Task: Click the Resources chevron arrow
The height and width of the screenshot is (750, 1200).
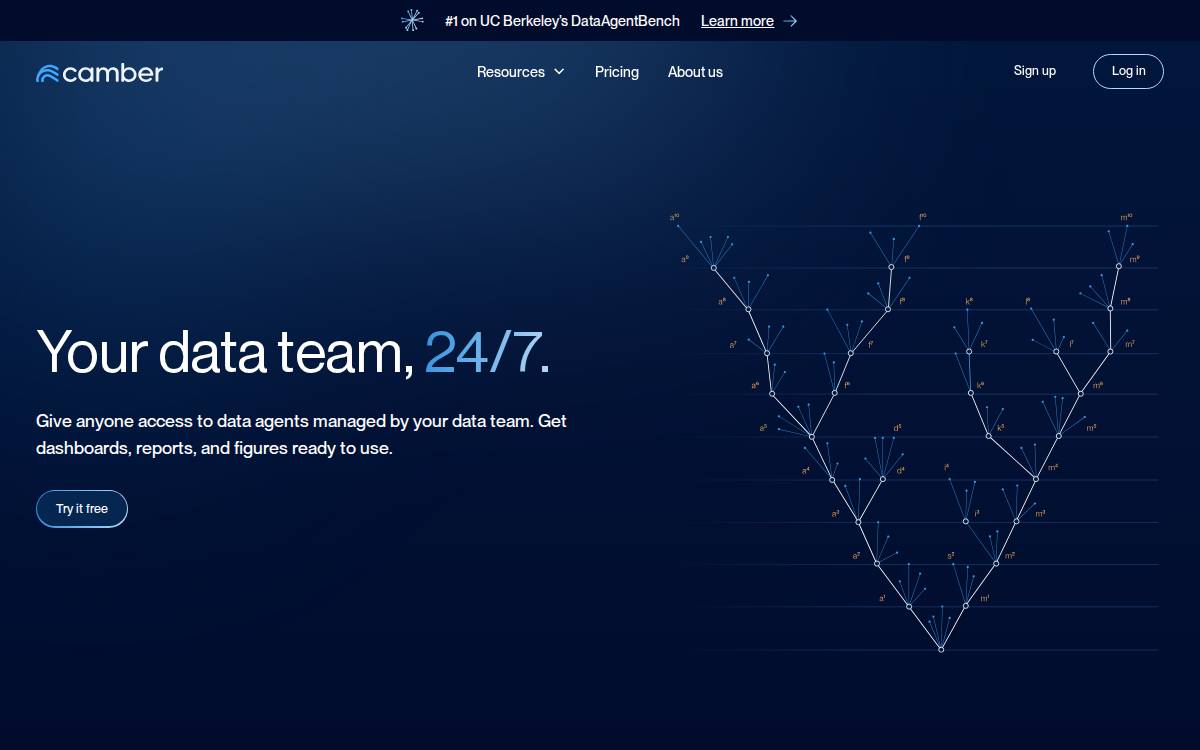Action: pos(559,72)
